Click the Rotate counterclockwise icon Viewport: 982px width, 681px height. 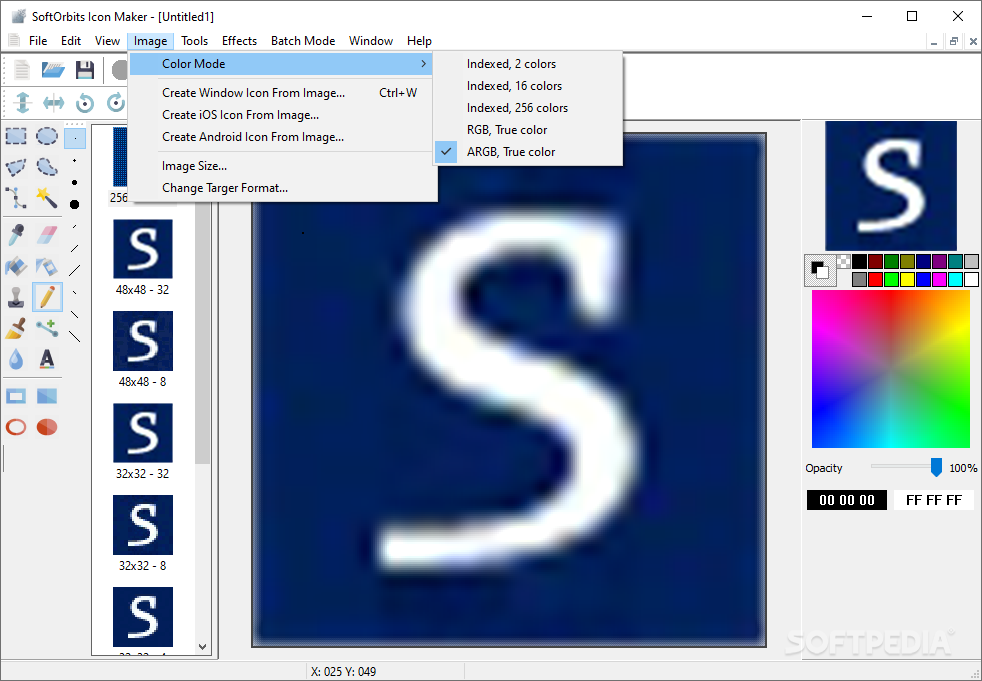[85, 103]
